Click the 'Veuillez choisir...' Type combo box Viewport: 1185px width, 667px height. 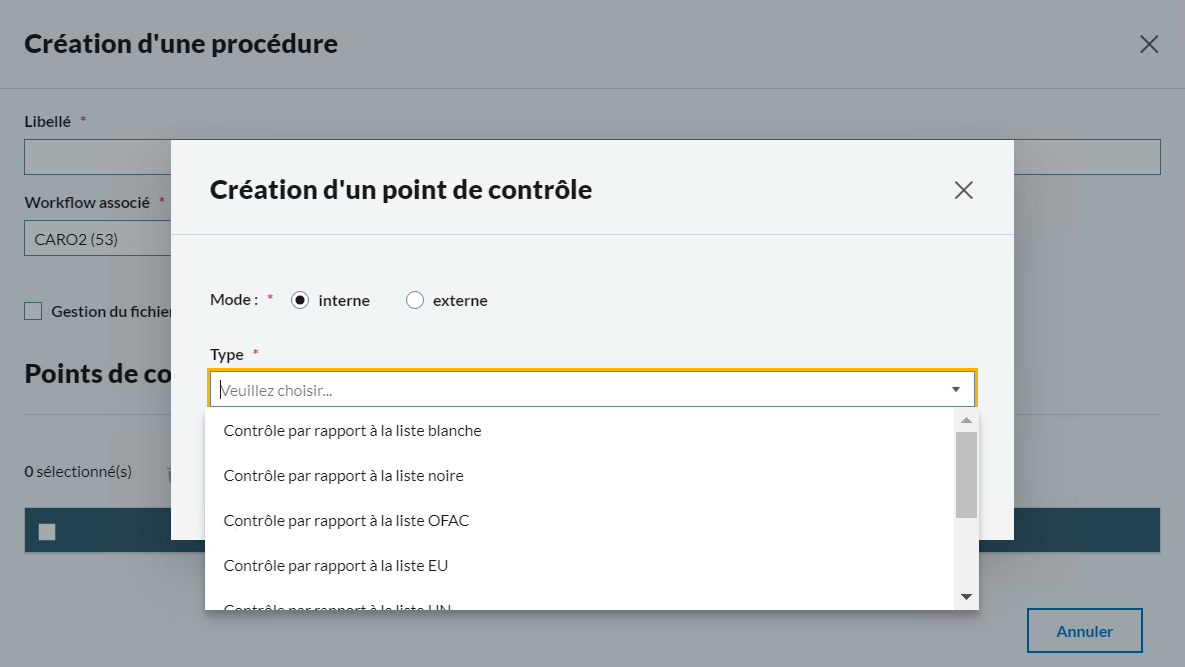(580, 390)
